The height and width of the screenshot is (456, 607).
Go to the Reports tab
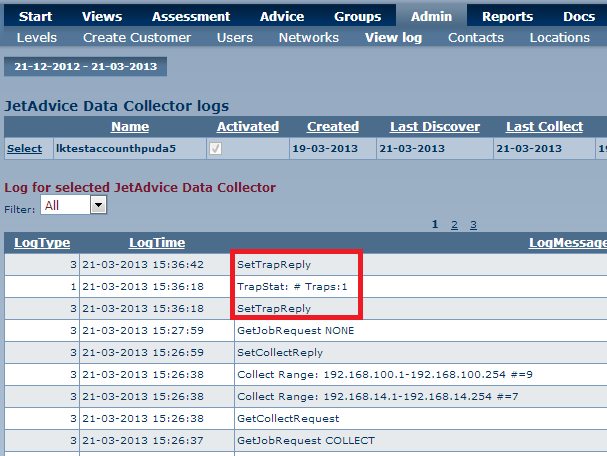(507, 16)
